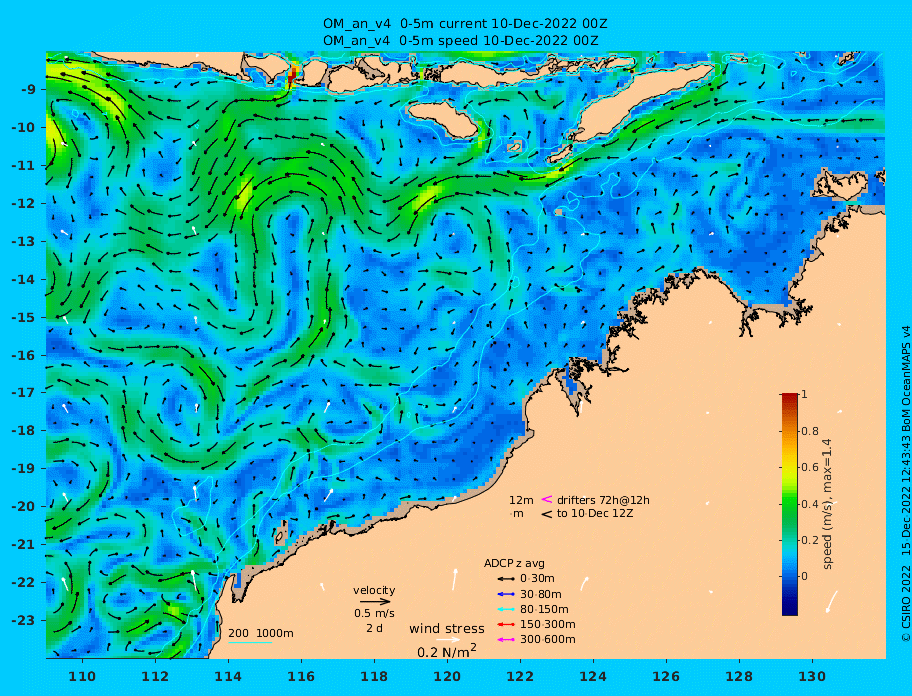Image resolution: width=912 pixels, height=696 pixels.
Task: Click the latitude axis label '-20'
Action: click(x=23, y=506)
